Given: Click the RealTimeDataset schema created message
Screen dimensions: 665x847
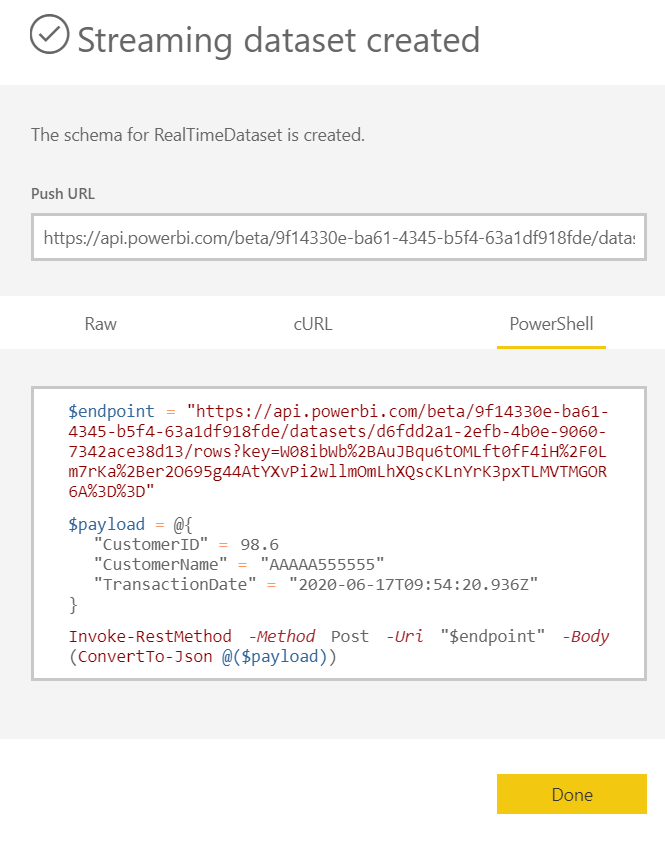Looking at the screenshot, I should 198,134.
